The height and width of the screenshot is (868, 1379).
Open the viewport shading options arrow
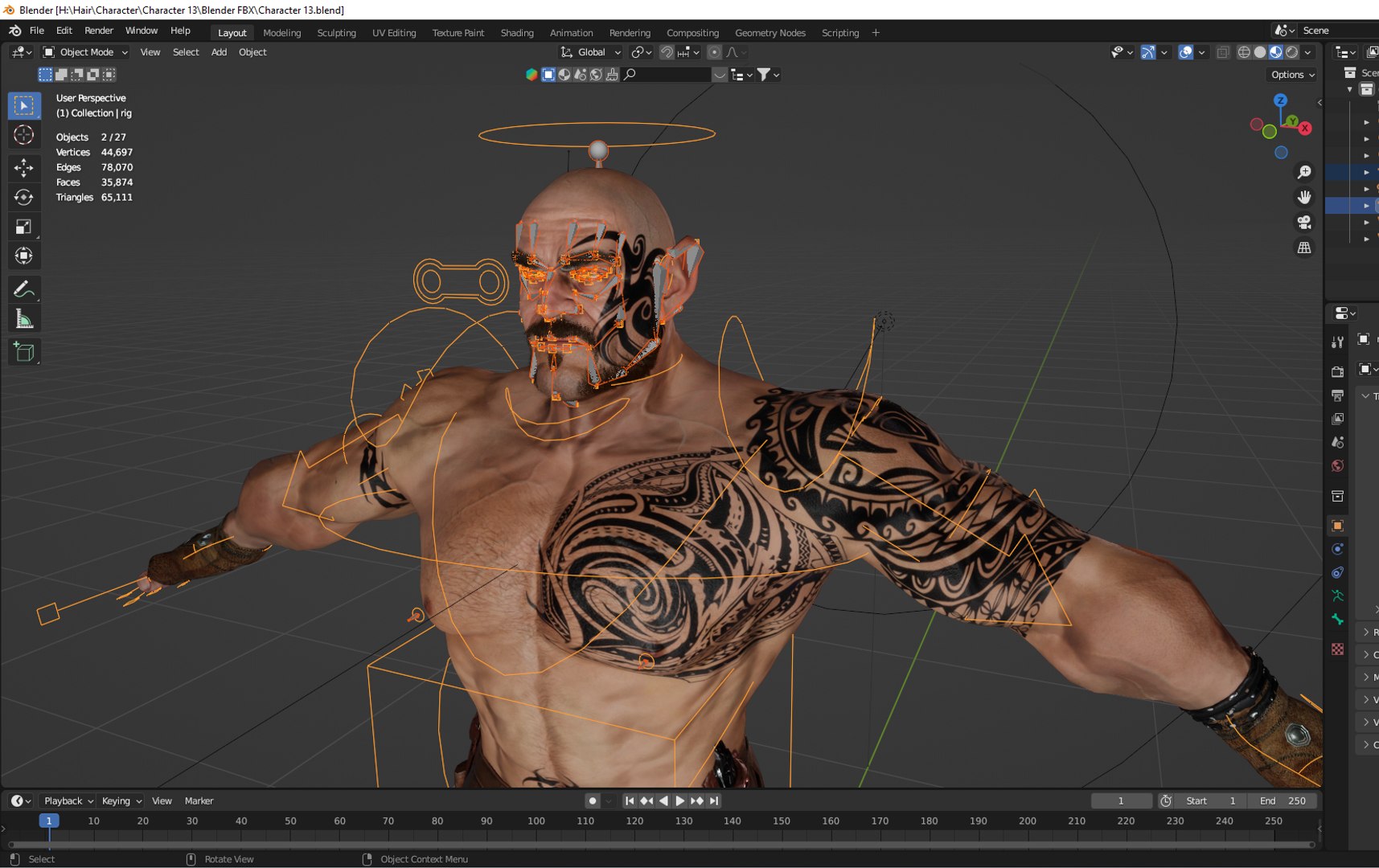pyautogui.click(x=1308, y=52)
